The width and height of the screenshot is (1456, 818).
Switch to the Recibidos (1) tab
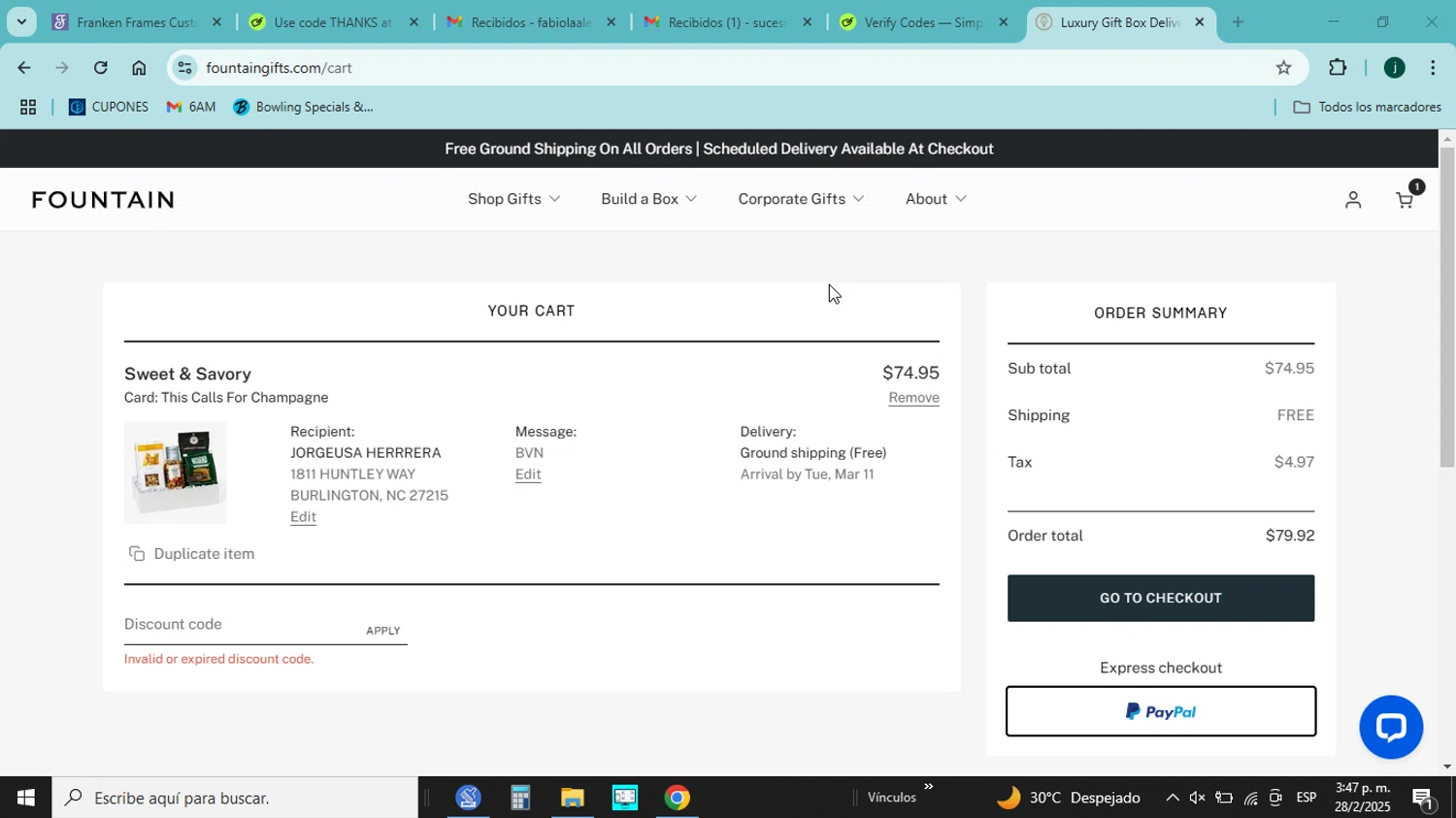click(x=726, y=22)
